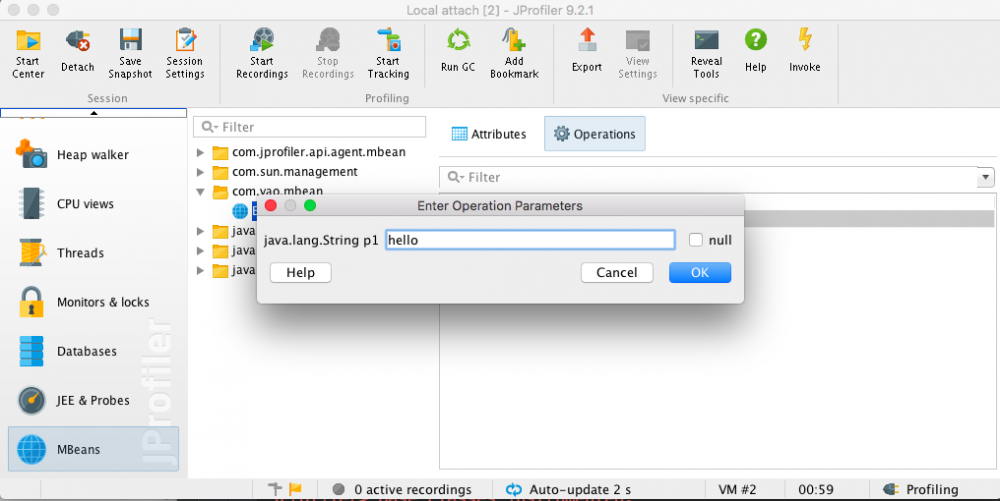Open the Start Center
The height and width of the screenshot is (501, 1000).
(x=28, y=54)
